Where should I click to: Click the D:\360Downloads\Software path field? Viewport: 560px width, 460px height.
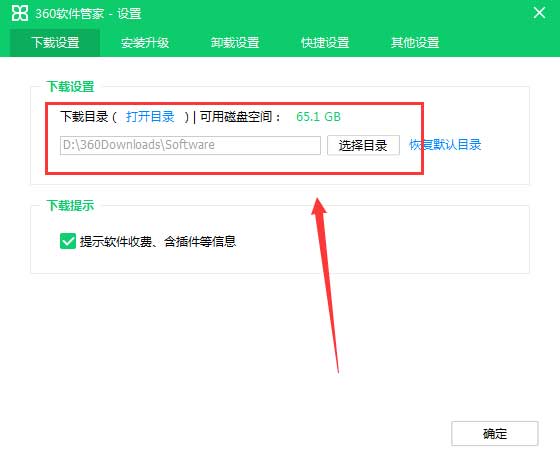tap(190, 145)
